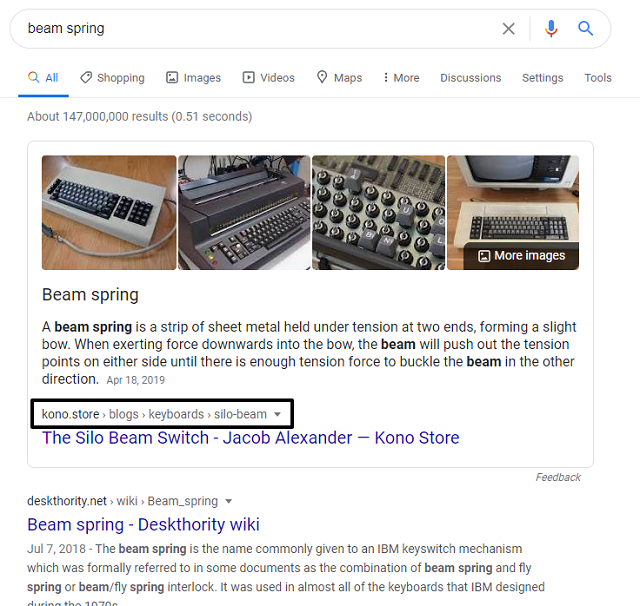Open the Videos results tab
The width and height of the screenshot is (640, 606).
coord(268,78)
